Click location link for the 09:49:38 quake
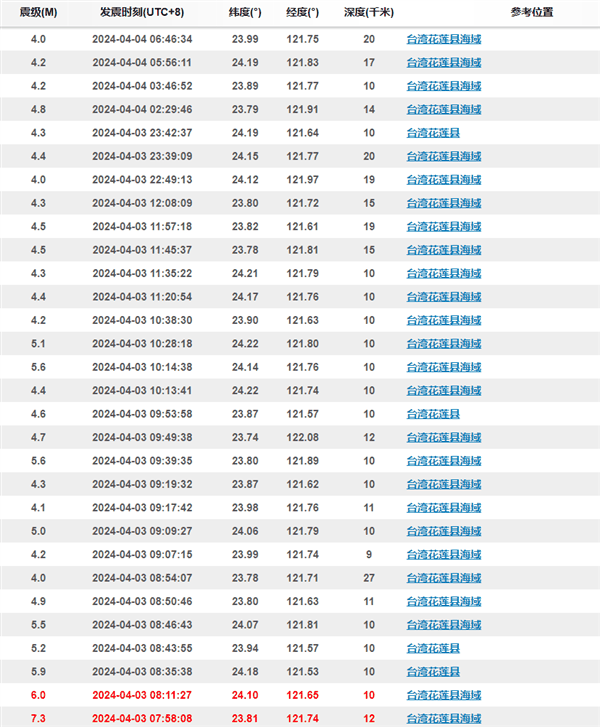The height and width of the screenshot is (727, 600). pos(444,437)
